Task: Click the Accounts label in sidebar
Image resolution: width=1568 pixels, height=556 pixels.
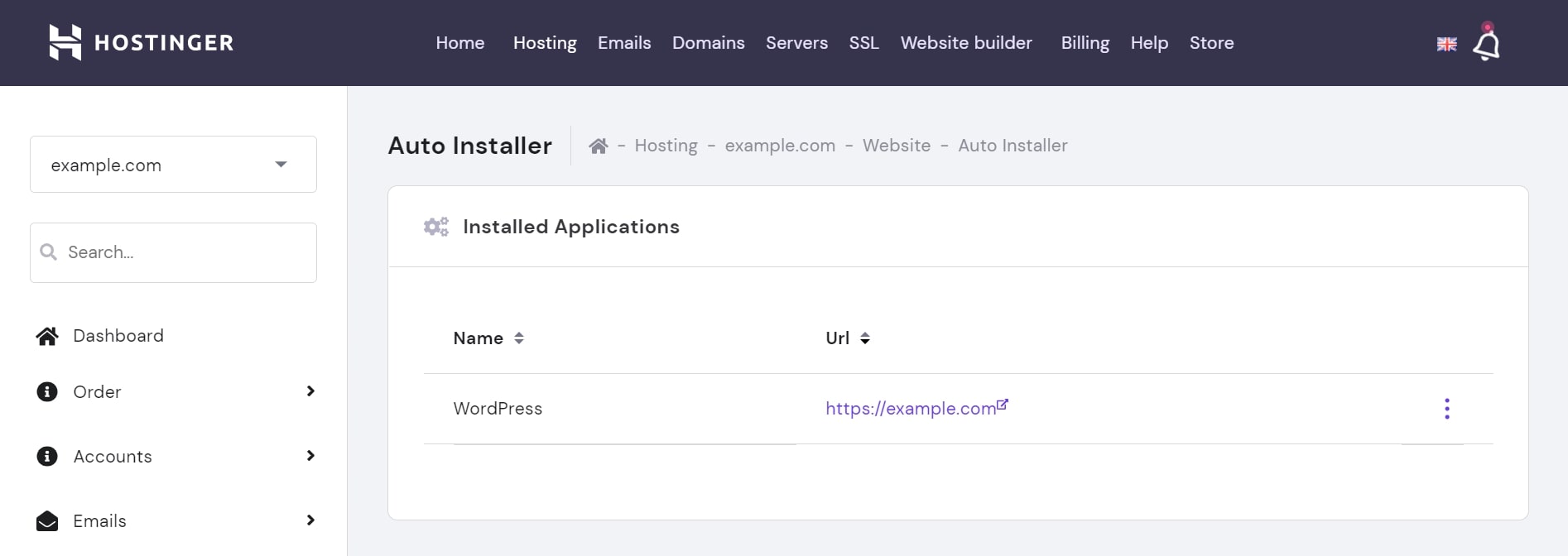Action: coord(113,457)
